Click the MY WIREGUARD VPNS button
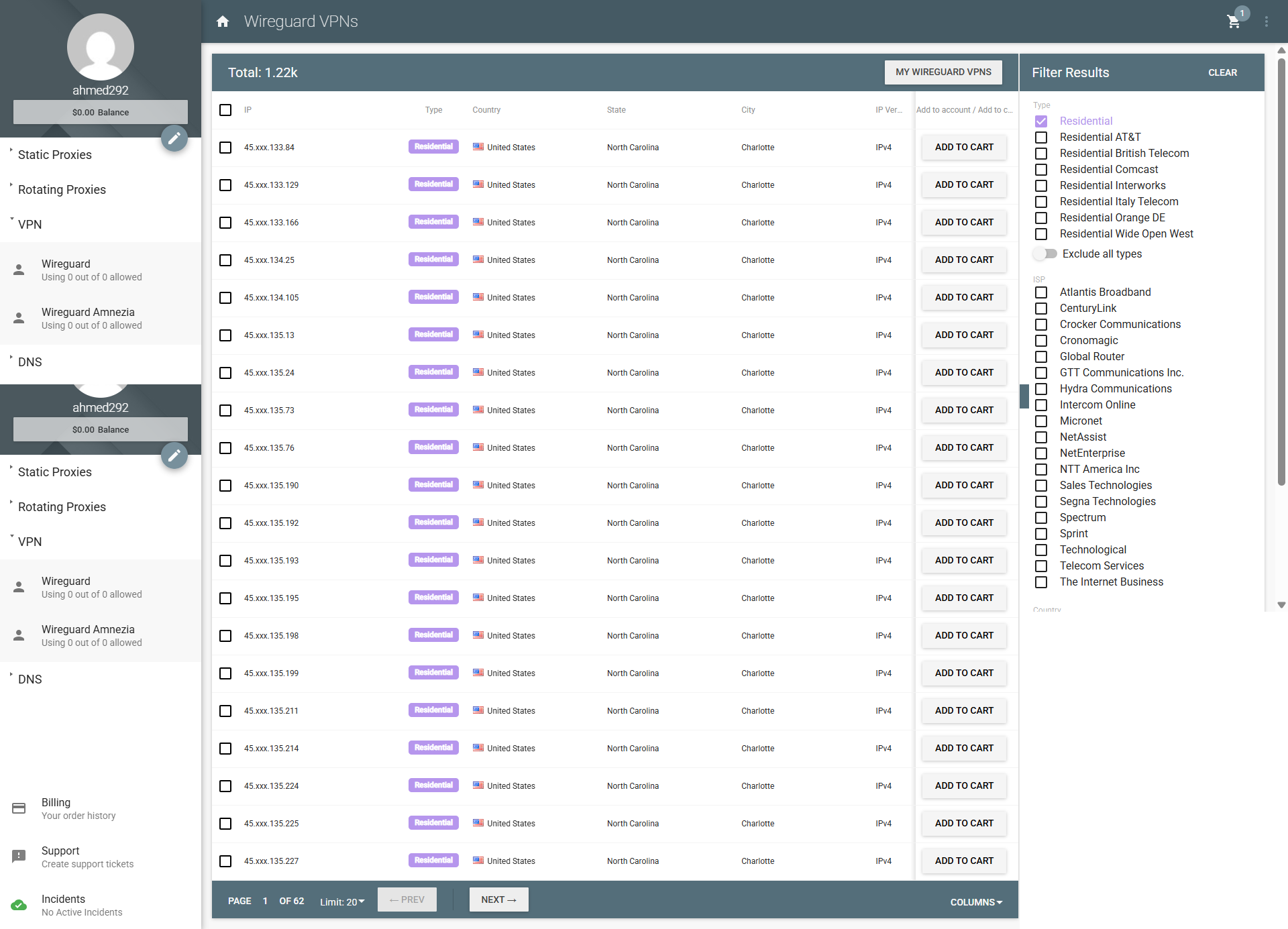Screen dimensions: 1288x929 (x=943, y=72)
